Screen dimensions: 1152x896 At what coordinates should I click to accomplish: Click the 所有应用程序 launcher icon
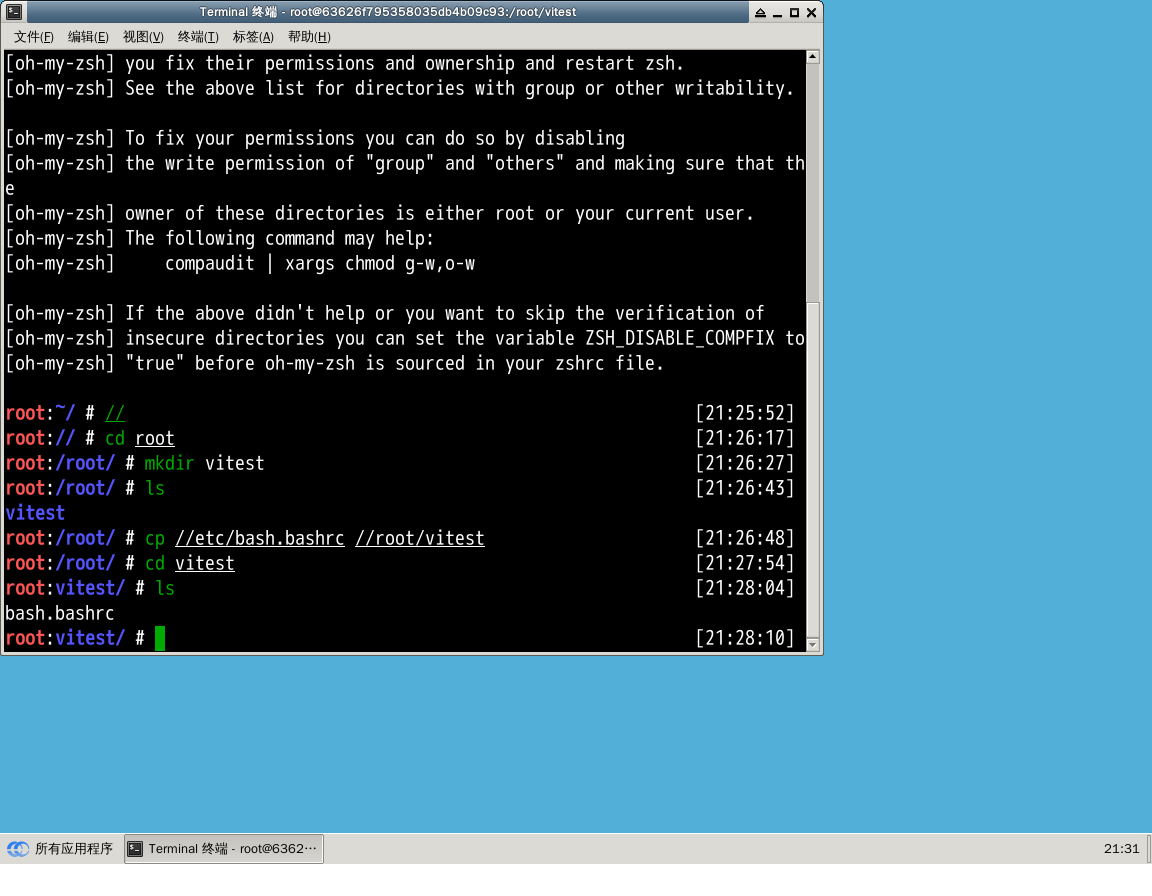click(18, 849)
